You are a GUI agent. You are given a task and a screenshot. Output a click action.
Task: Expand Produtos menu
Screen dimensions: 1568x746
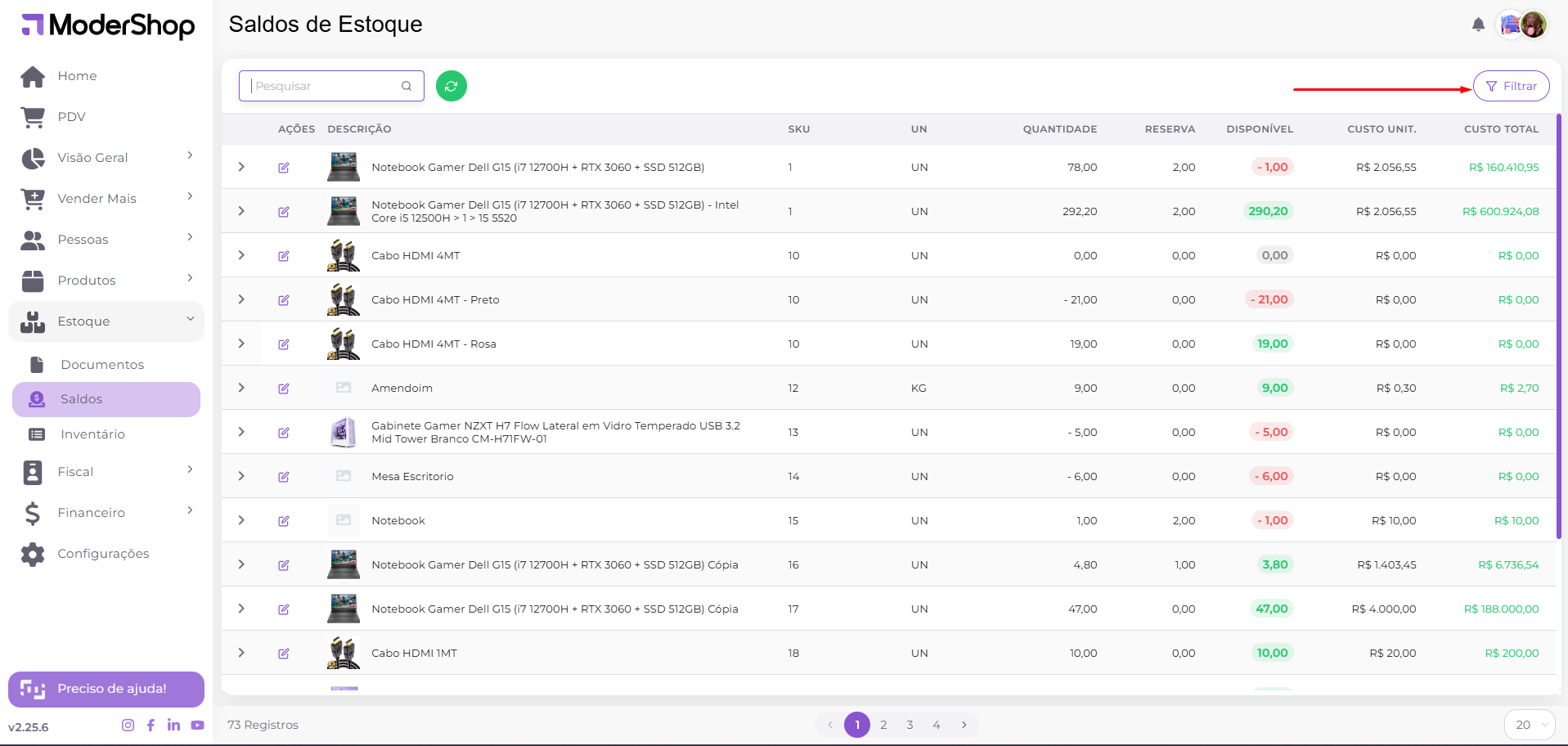point(106,281)
